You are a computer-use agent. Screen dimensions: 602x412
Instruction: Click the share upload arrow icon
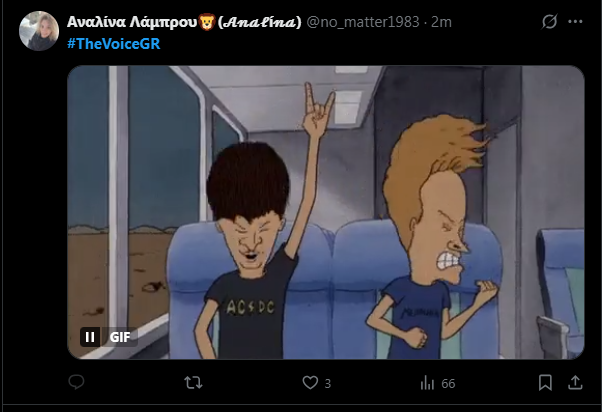(x=575, y=383)
